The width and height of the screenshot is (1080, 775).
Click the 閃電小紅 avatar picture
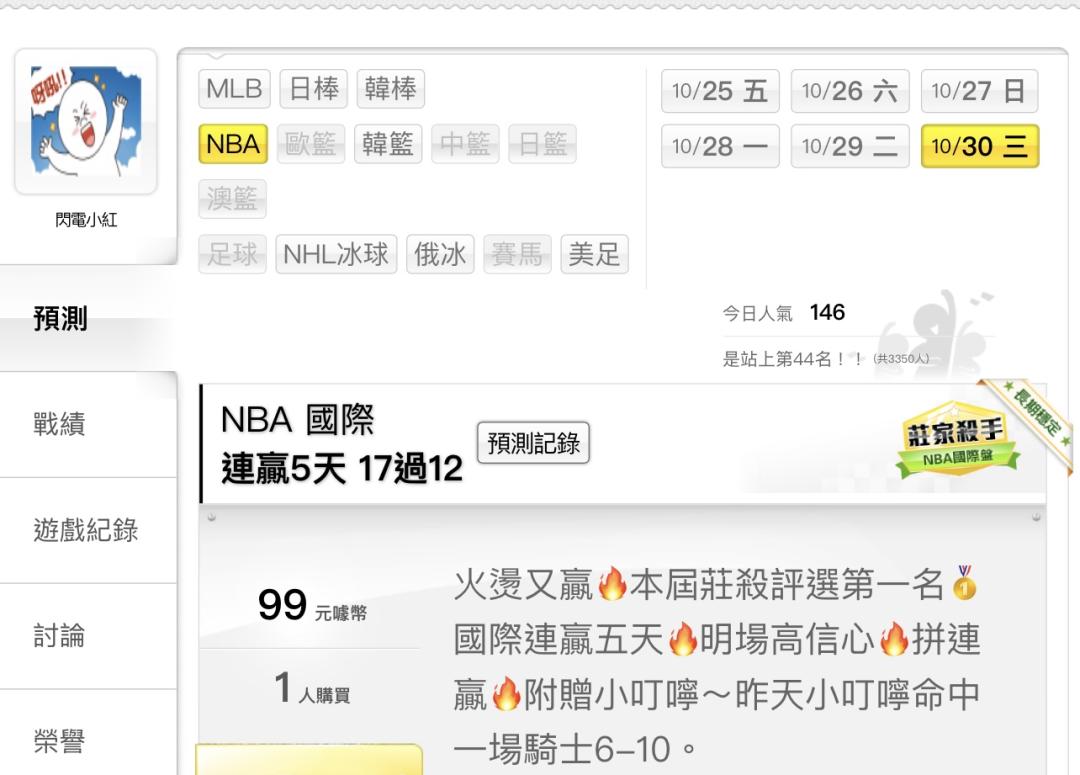(x=86, y=121)
